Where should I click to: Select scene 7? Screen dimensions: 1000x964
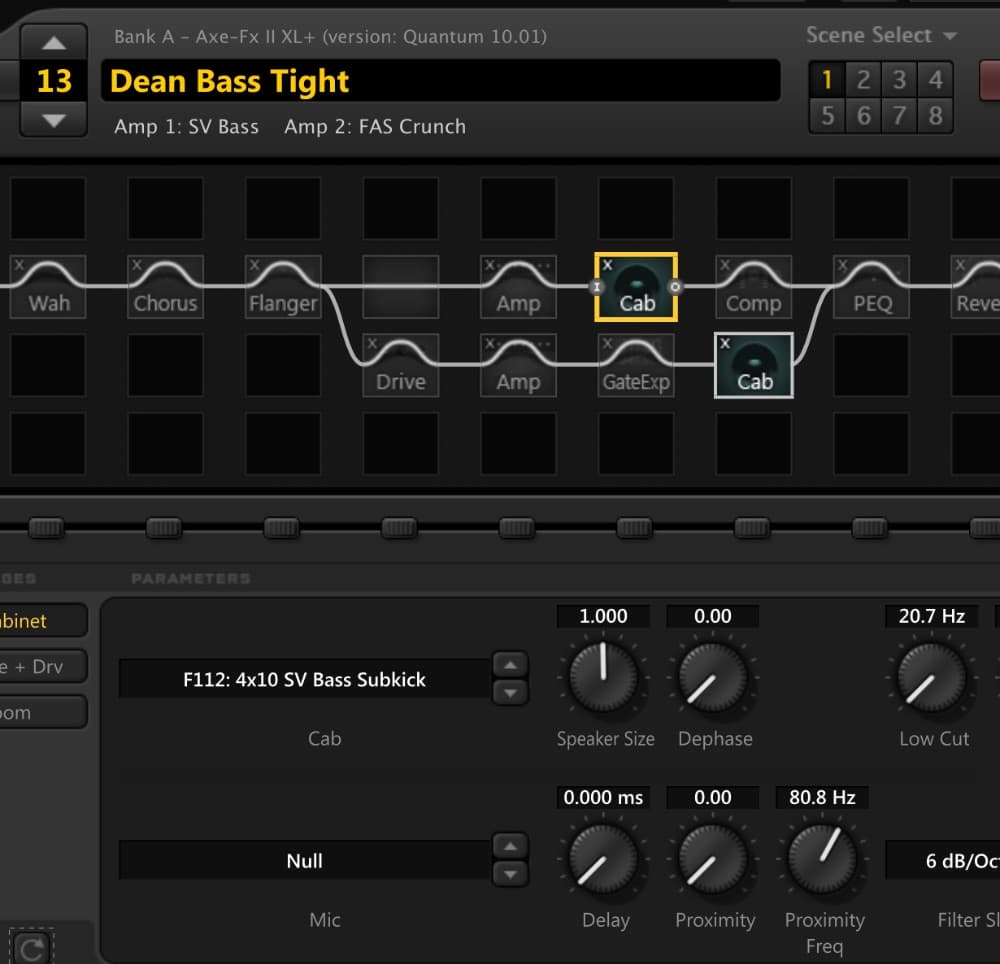(x=899, y=115)
